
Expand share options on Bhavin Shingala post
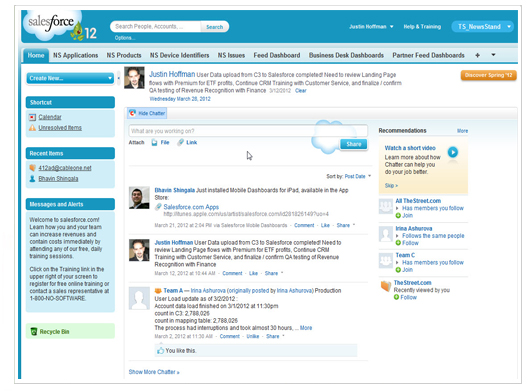point(354,225)
